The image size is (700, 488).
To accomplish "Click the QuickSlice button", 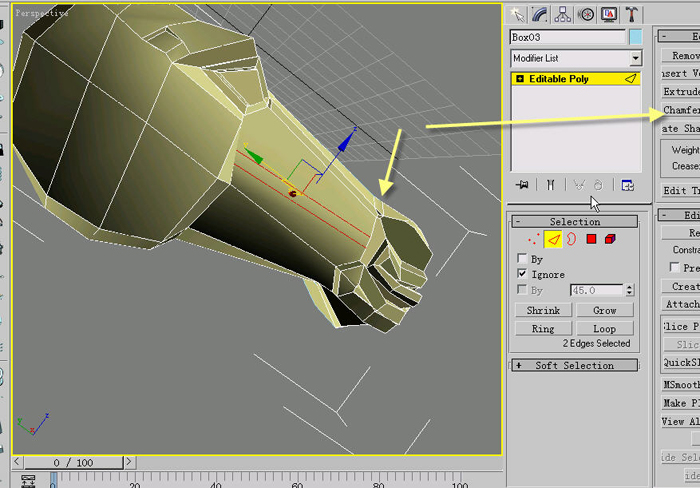I will (680, 362).
